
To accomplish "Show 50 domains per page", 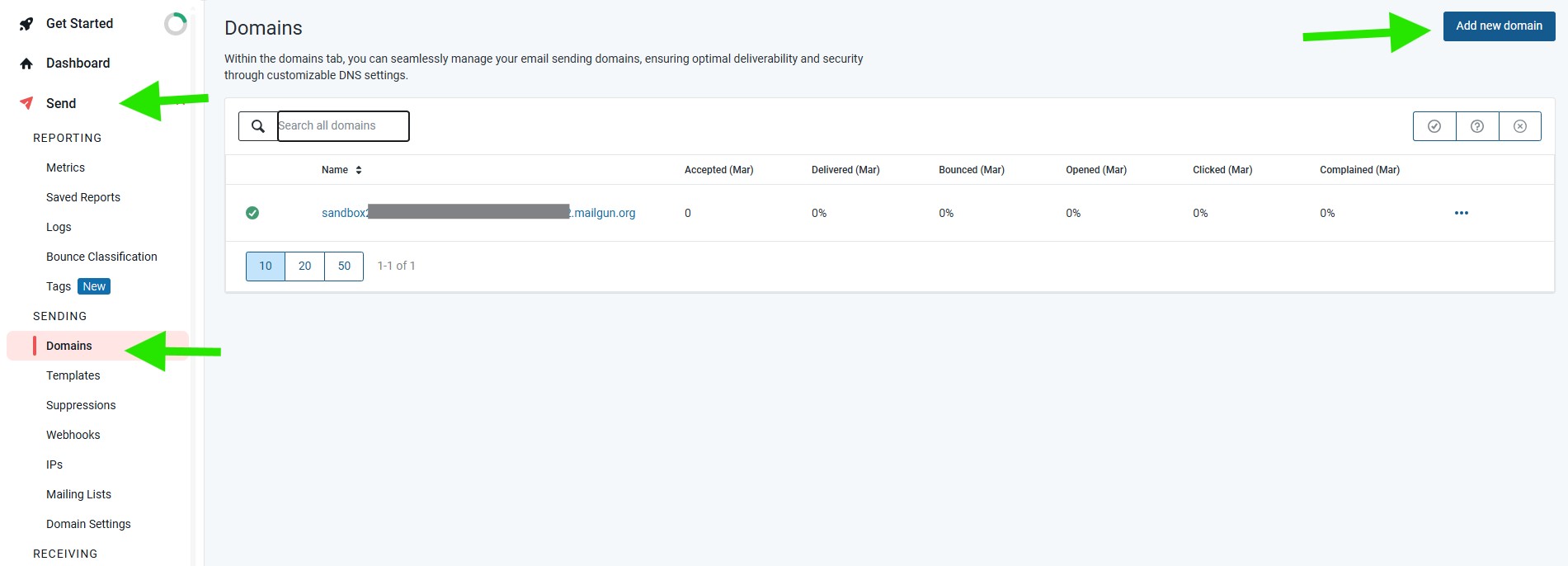I will [x=344, y=266].
